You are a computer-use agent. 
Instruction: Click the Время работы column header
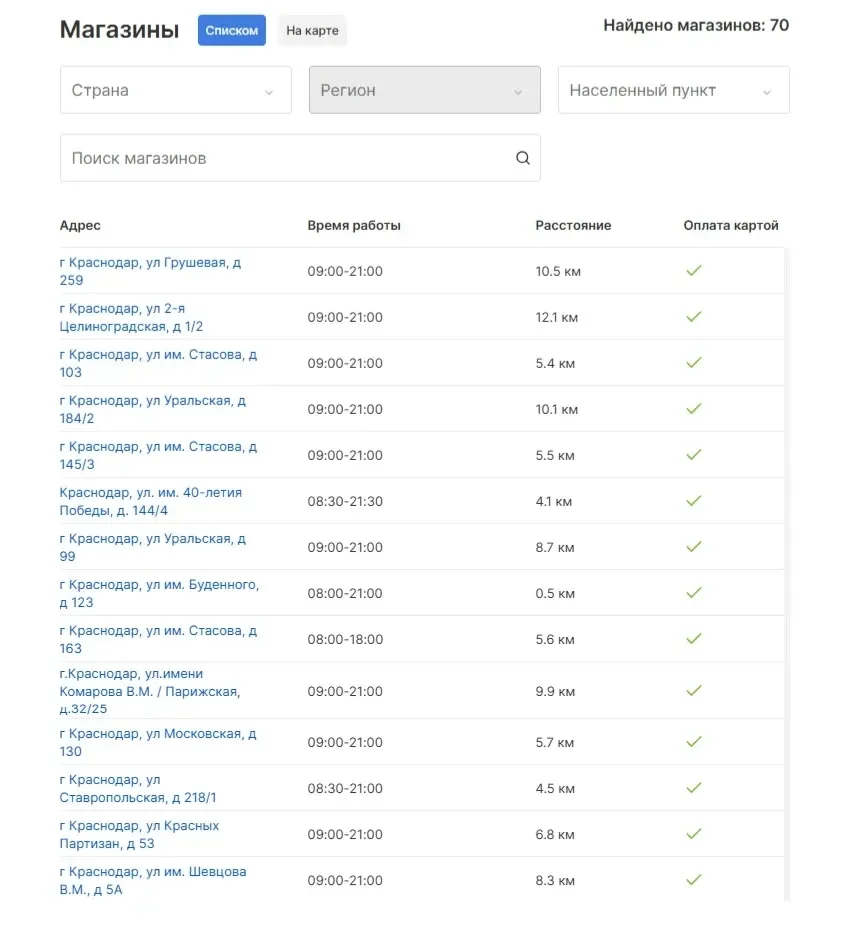(x=354, y=226)
